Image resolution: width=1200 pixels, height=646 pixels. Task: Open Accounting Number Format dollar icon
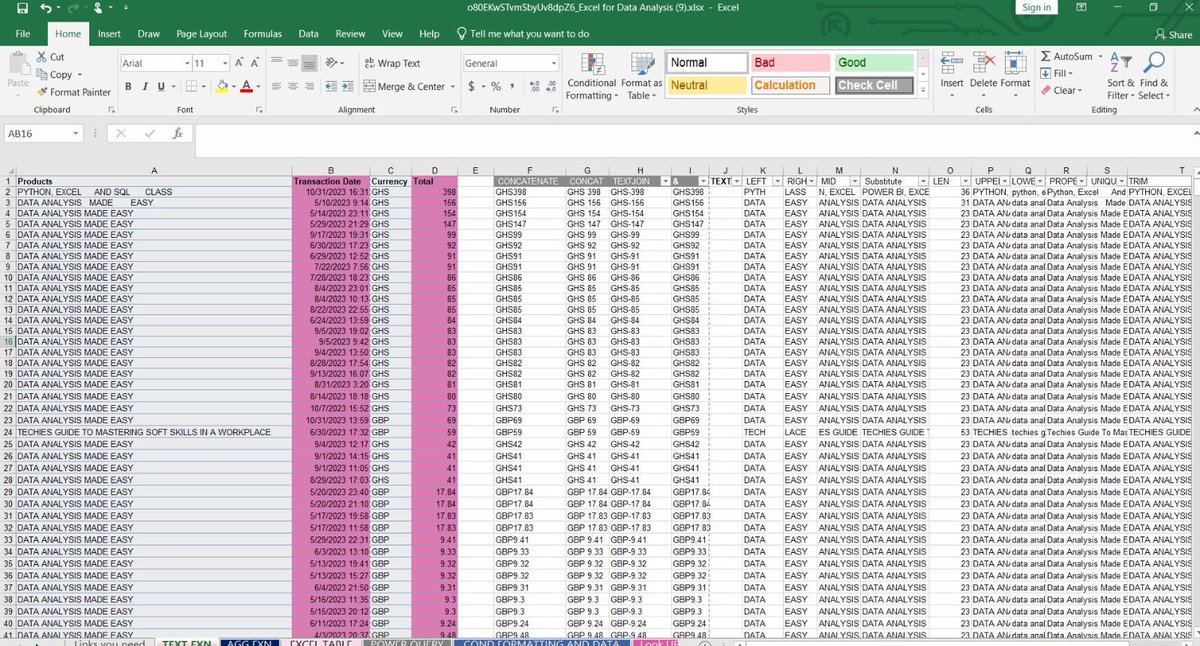point(471,87)
